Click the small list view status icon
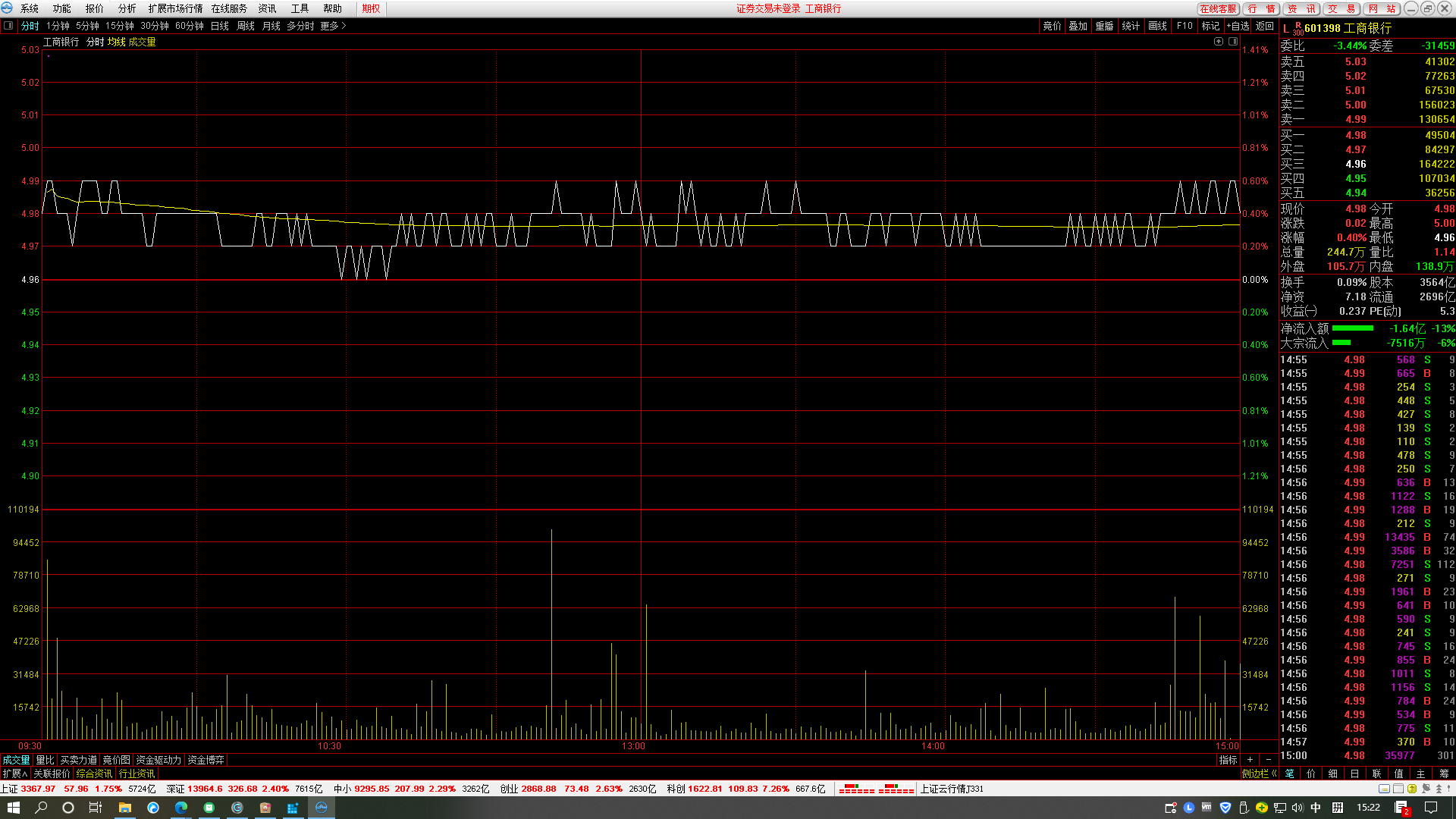The width and height of the screenshot is (1456, 819). (x=1398, y=789)
